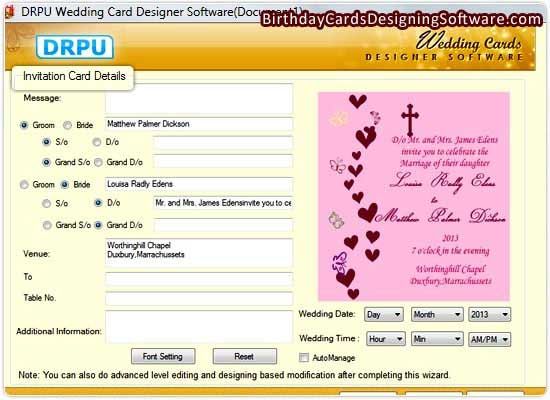
Task: Click the Table No. input field
Action: tap(199, 299)
